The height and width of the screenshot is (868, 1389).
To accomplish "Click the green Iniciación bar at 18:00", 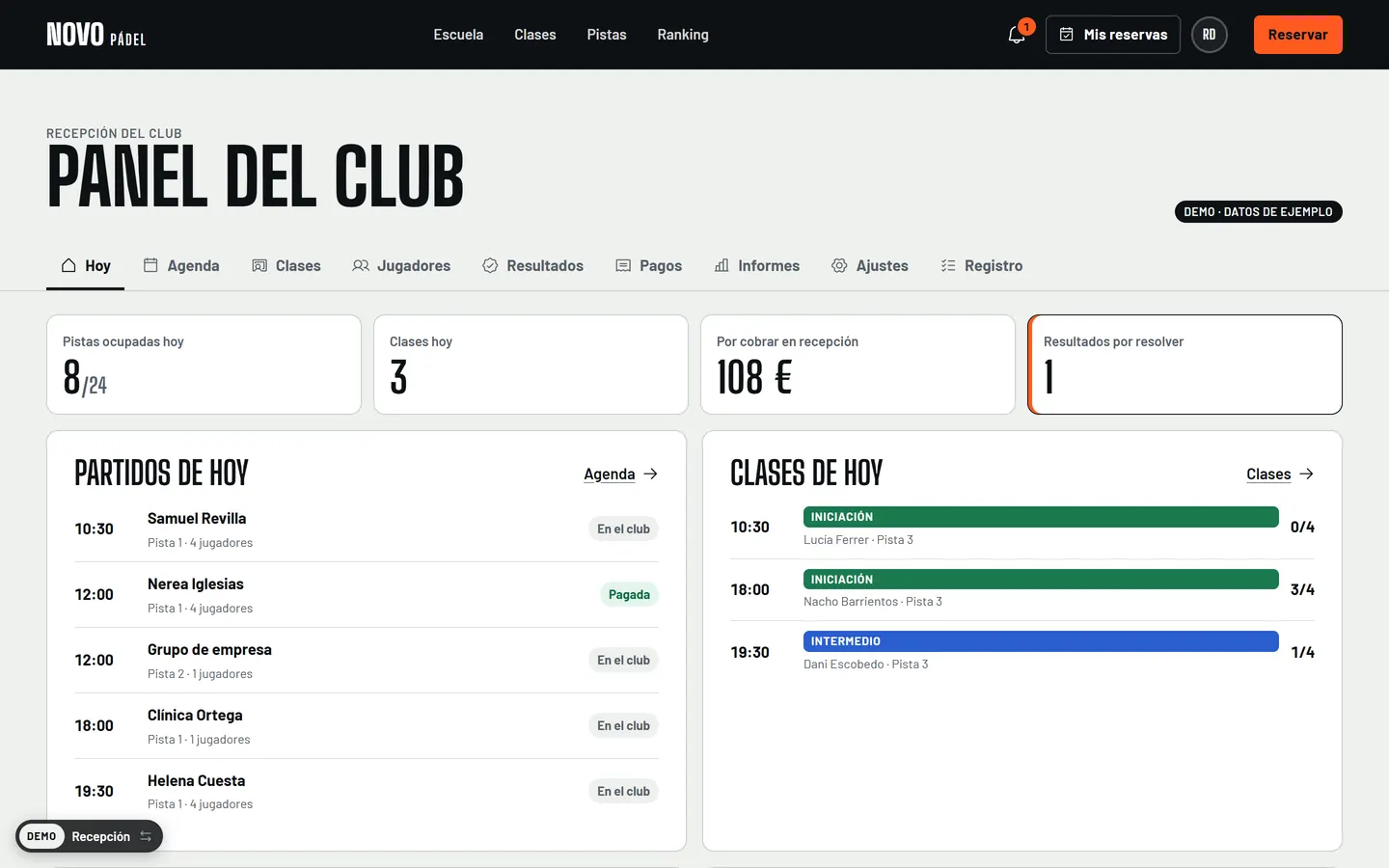I will pos(1041,580).
